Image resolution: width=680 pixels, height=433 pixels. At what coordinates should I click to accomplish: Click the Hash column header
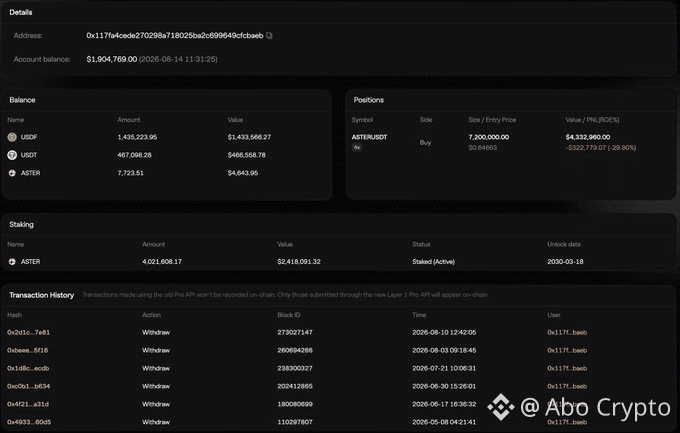pos(14,315)
